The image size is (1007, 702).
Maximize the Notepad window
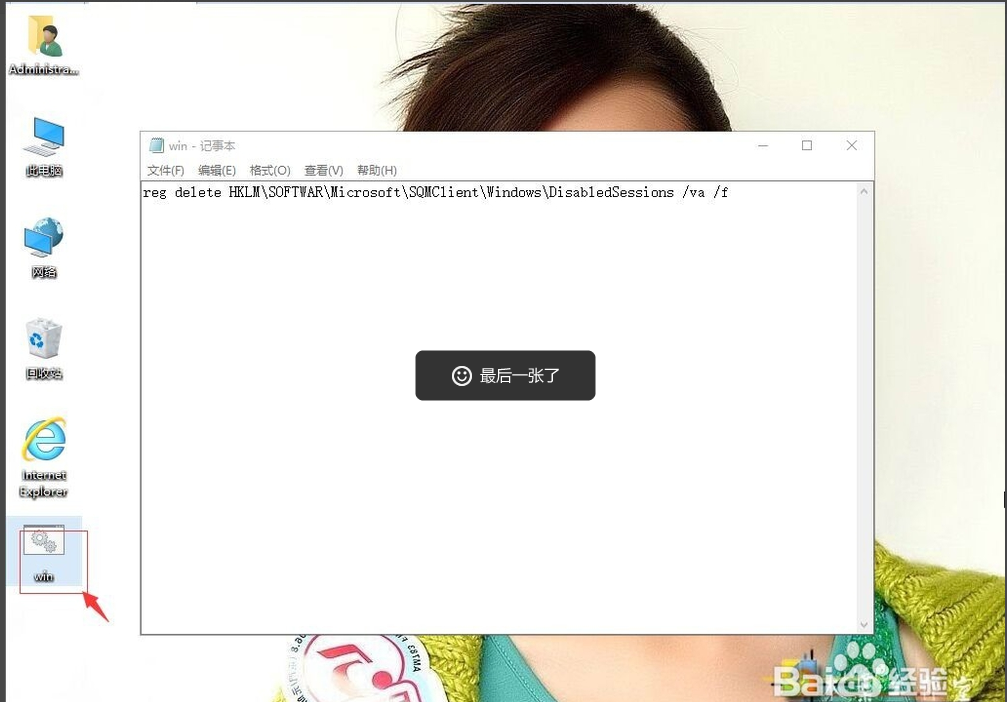tap(807, 146)
